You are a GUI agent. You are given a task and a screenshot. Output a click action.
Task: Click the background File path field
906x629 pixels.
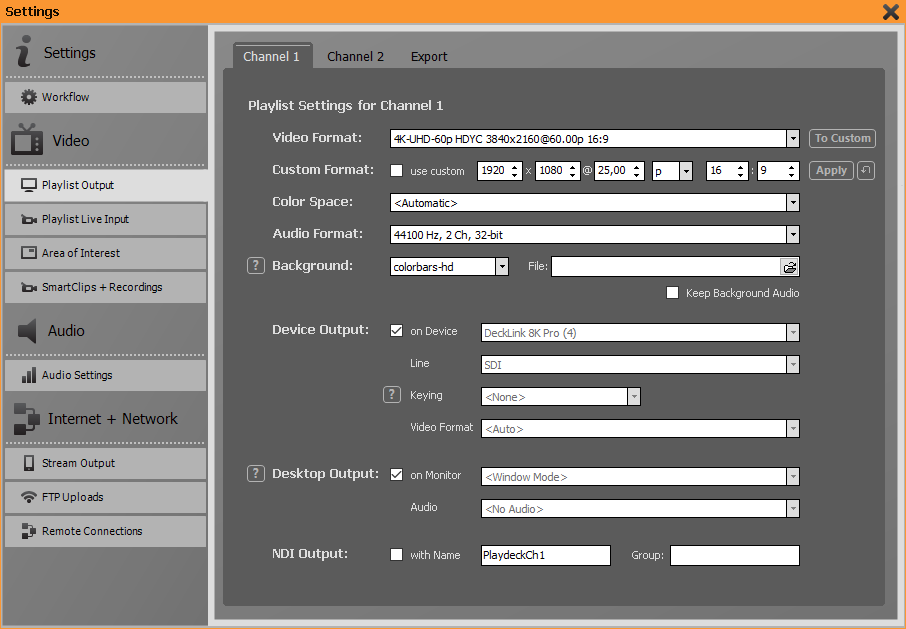point(666,267)
